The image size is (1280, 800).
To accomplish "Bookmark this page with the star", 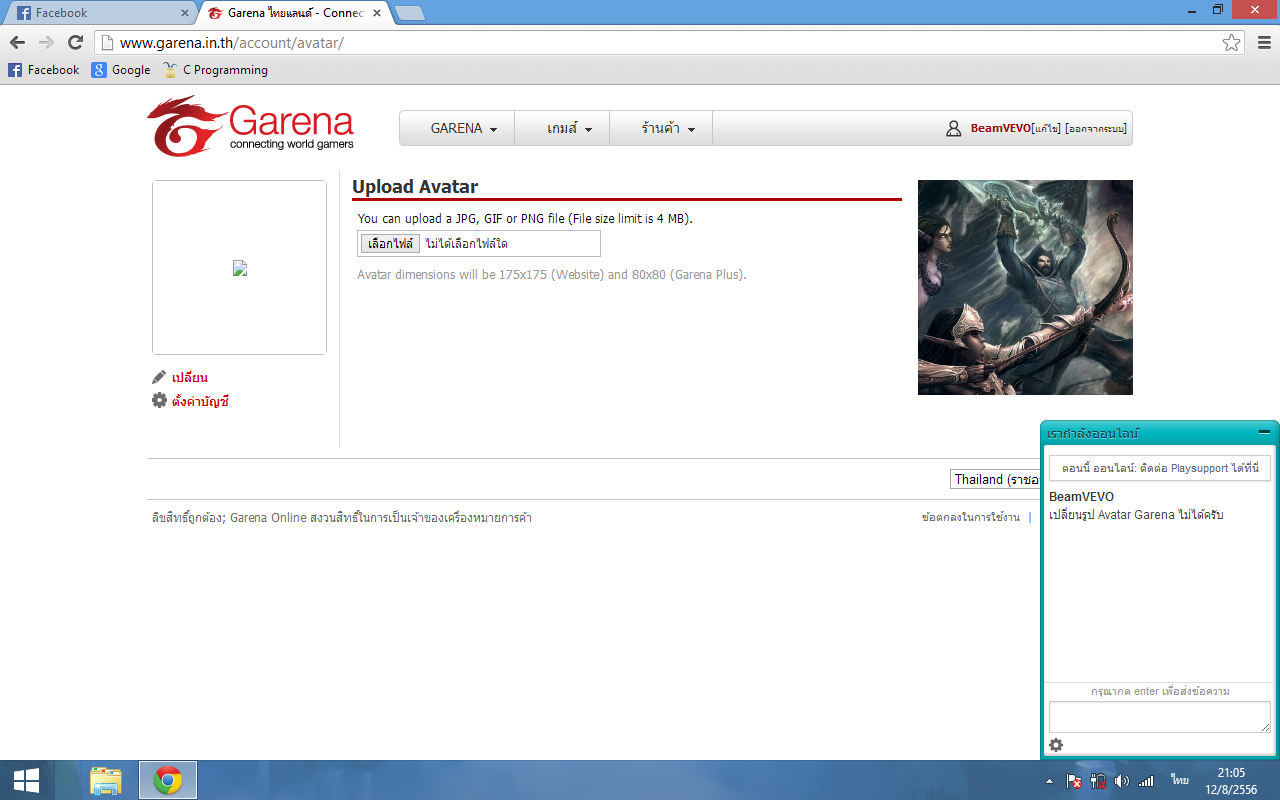I will tap(1231, 43).
